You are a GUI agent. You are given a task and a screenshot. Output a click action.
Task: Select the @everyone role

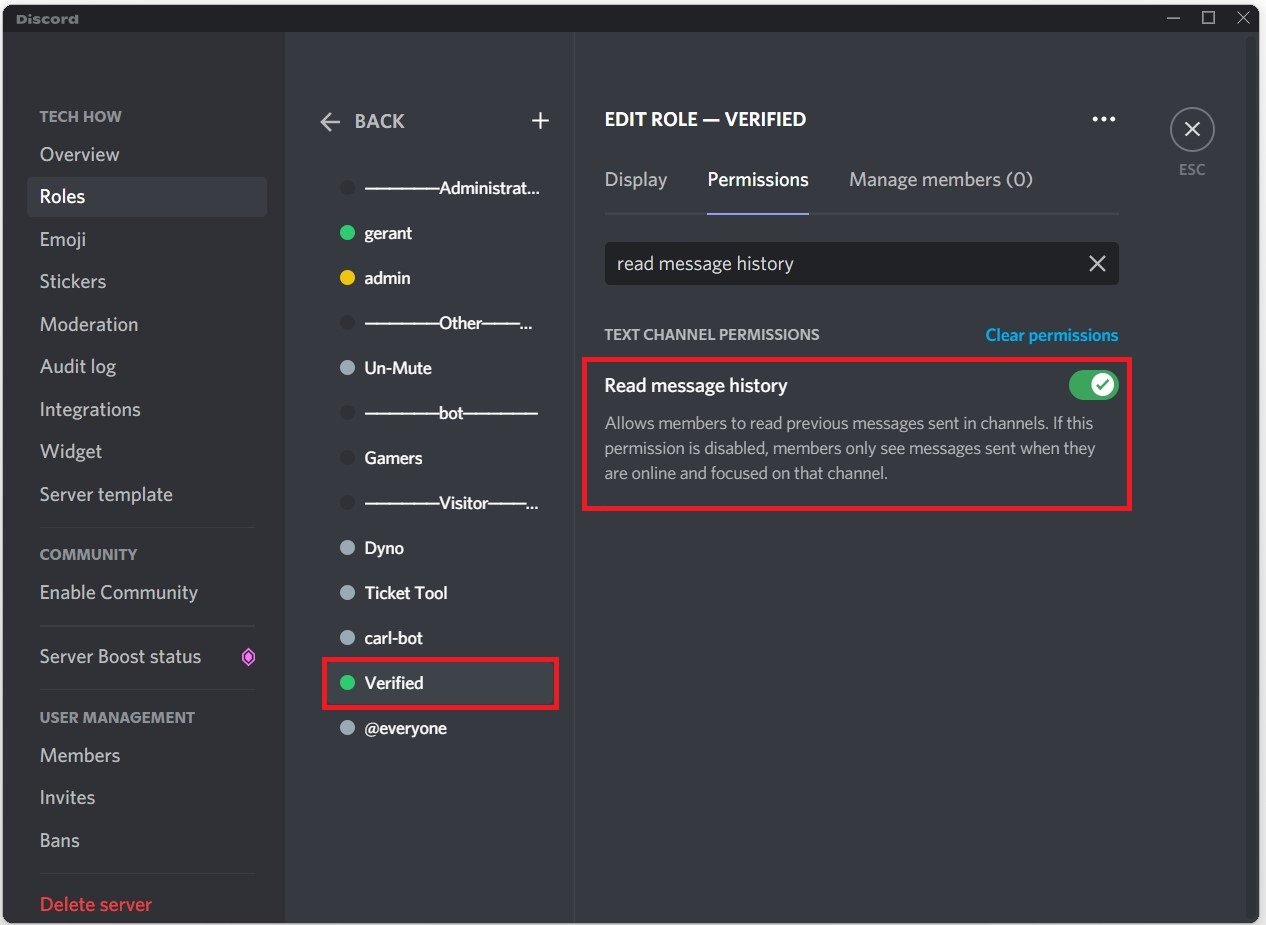[x=405, y=728]
